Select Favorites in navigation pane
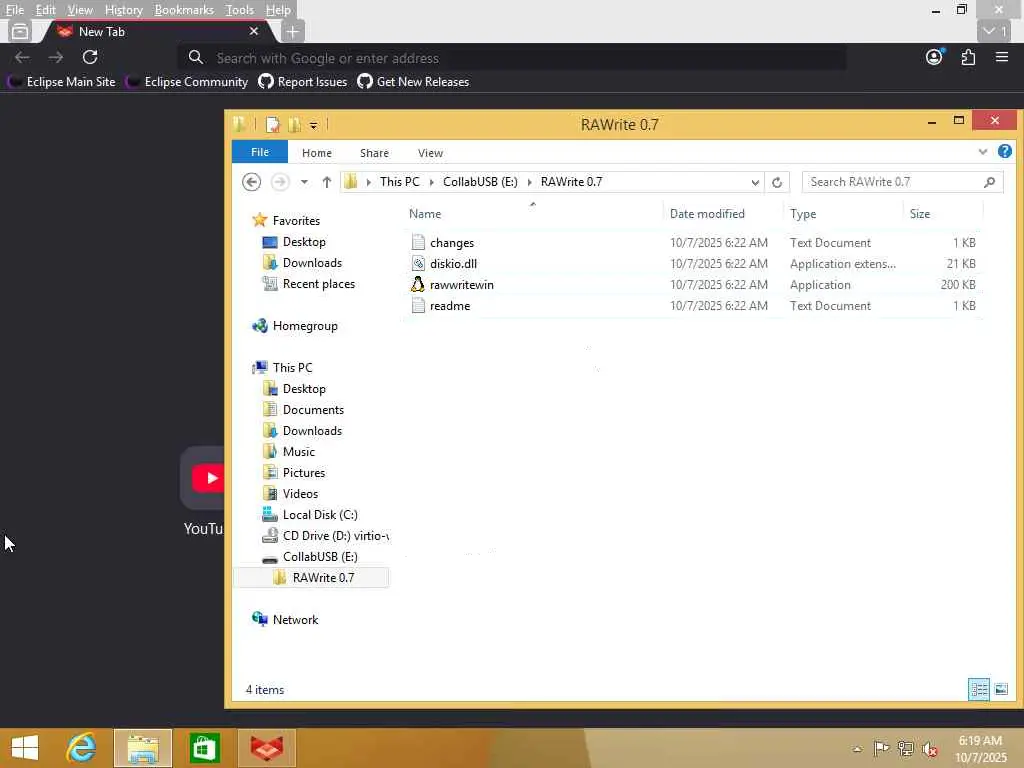The width and height of the screenshot is (1024, 768). click(286, 221)
